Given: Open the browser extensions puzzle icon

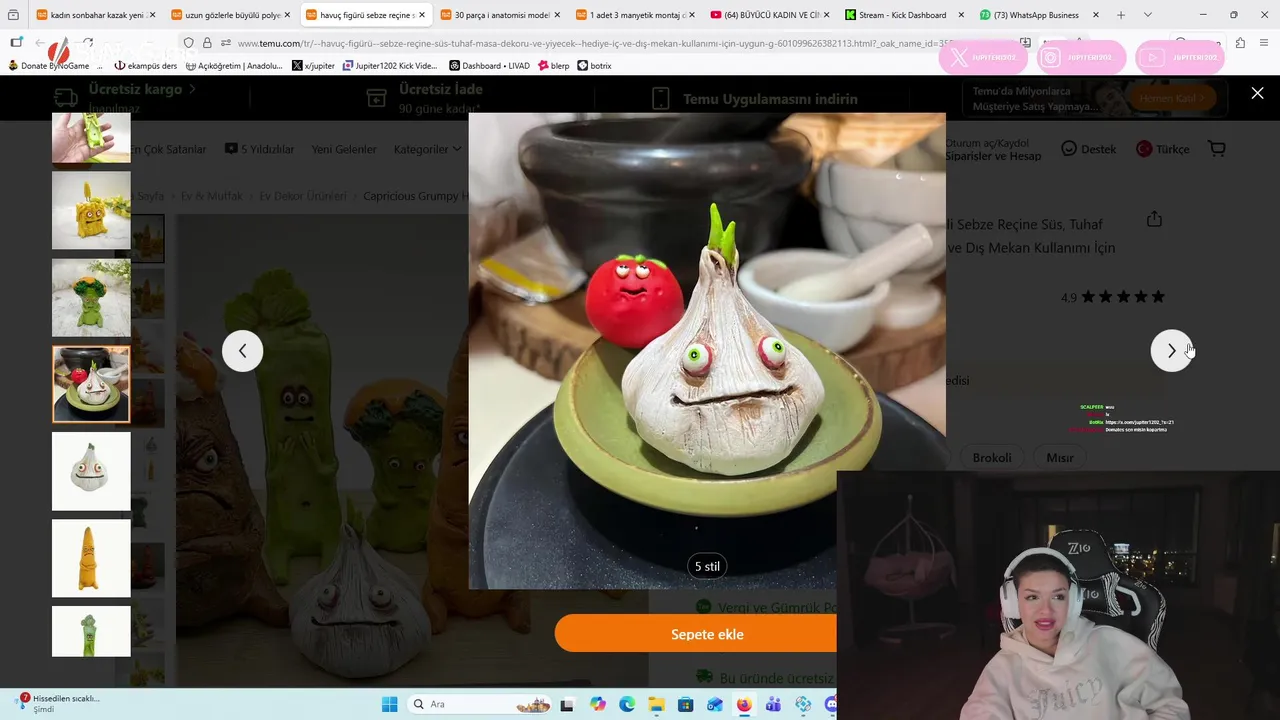Looking at the screenshot, I should [x=1240, y=43].
